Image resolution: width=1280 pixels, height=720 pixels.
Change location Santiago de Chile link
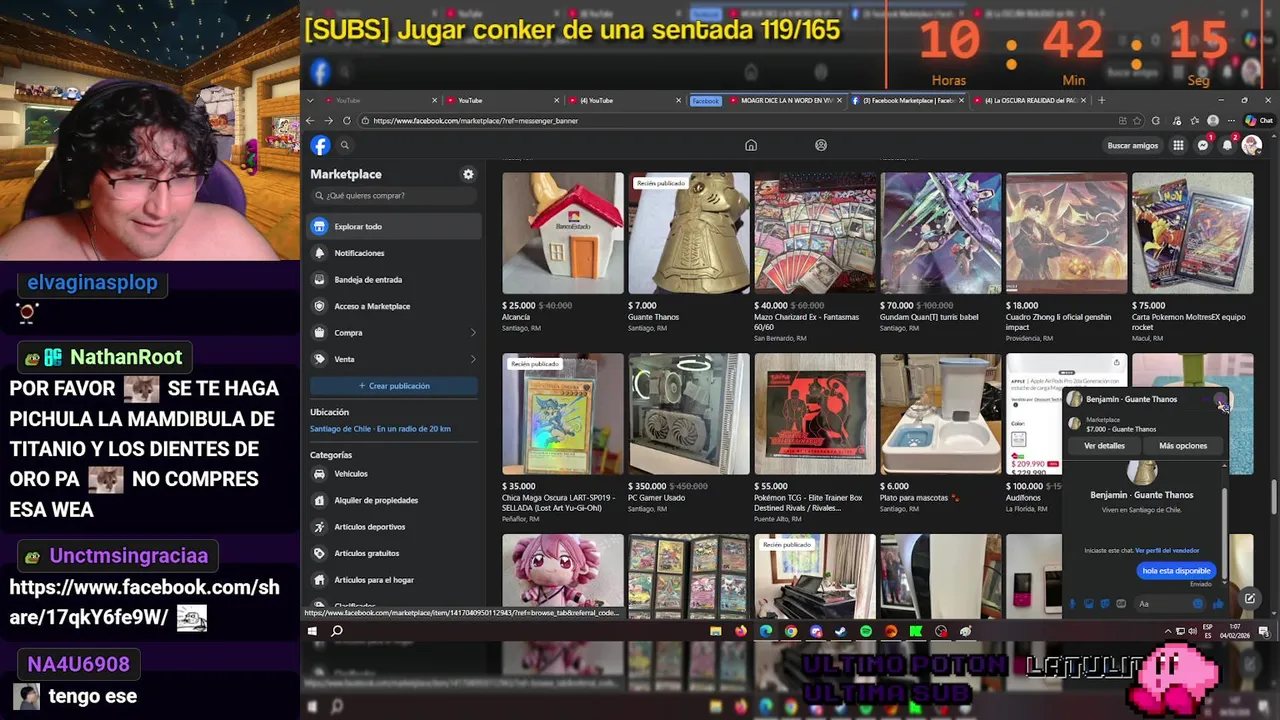[x=380, y=429]
